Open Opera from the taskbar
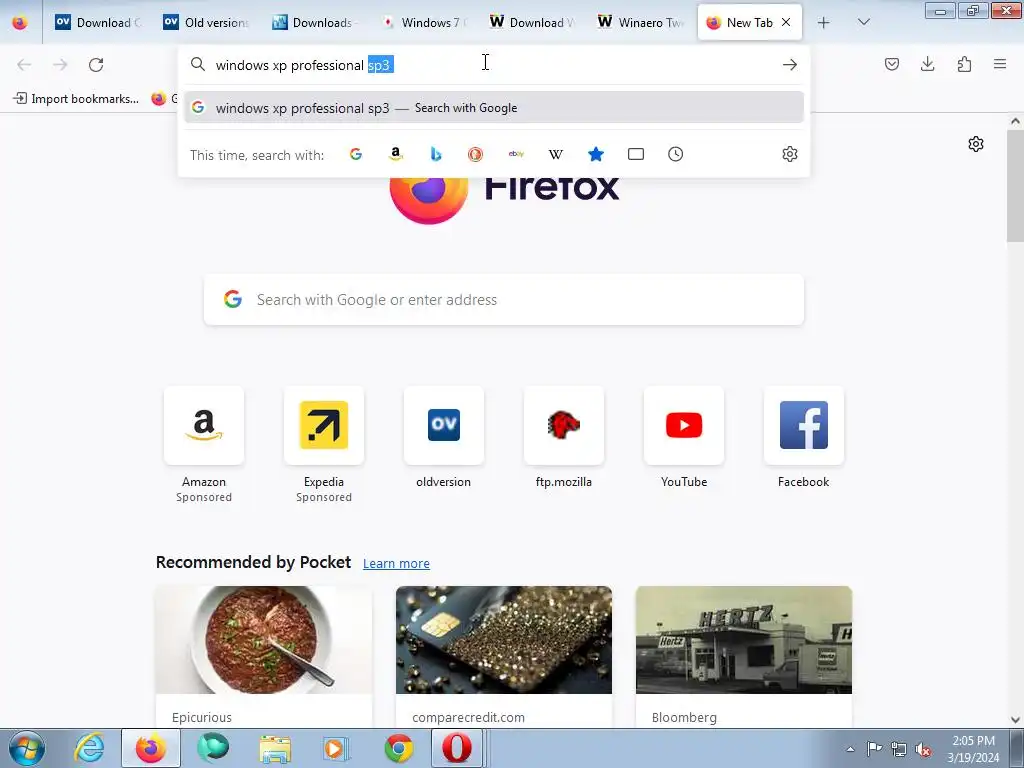 pyautogui.click(x=456, y=748)
